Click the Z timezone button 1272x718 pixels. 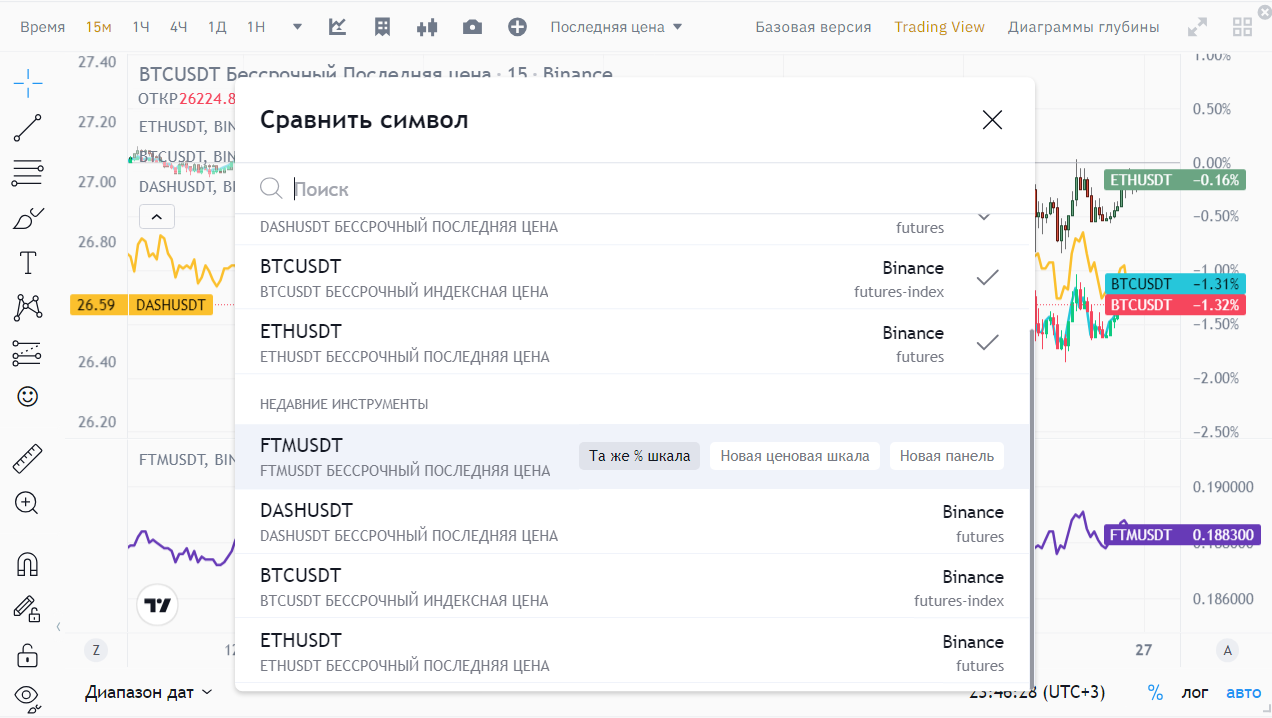[96, 650]
